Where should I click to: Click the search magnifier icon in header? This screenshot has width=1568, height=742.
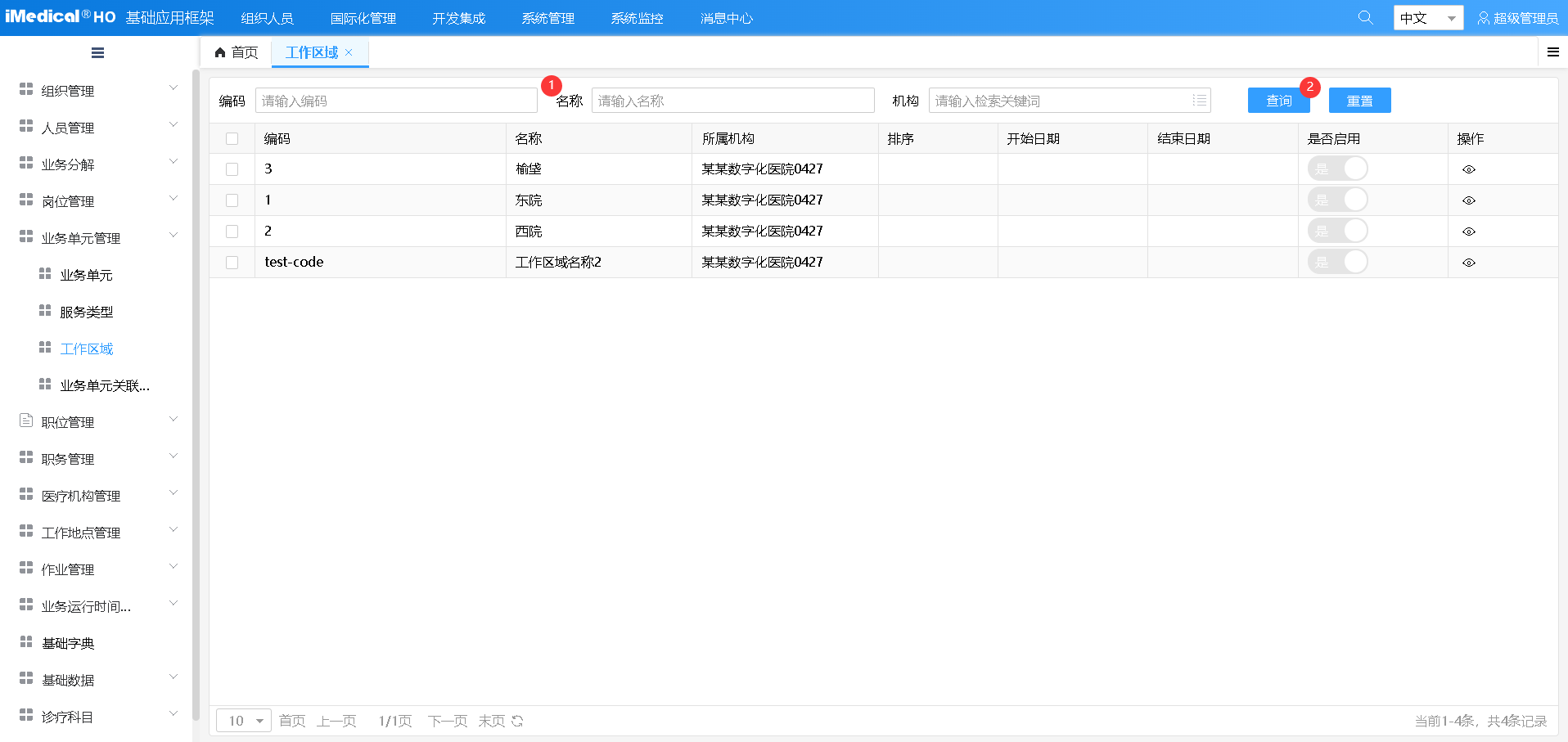[1365, 17]
